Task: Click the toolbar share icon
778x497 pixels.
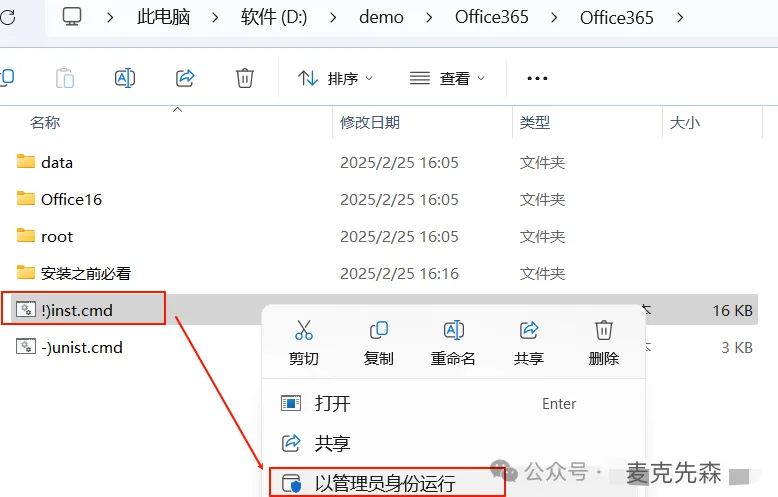Action: [x=185, y=78]
